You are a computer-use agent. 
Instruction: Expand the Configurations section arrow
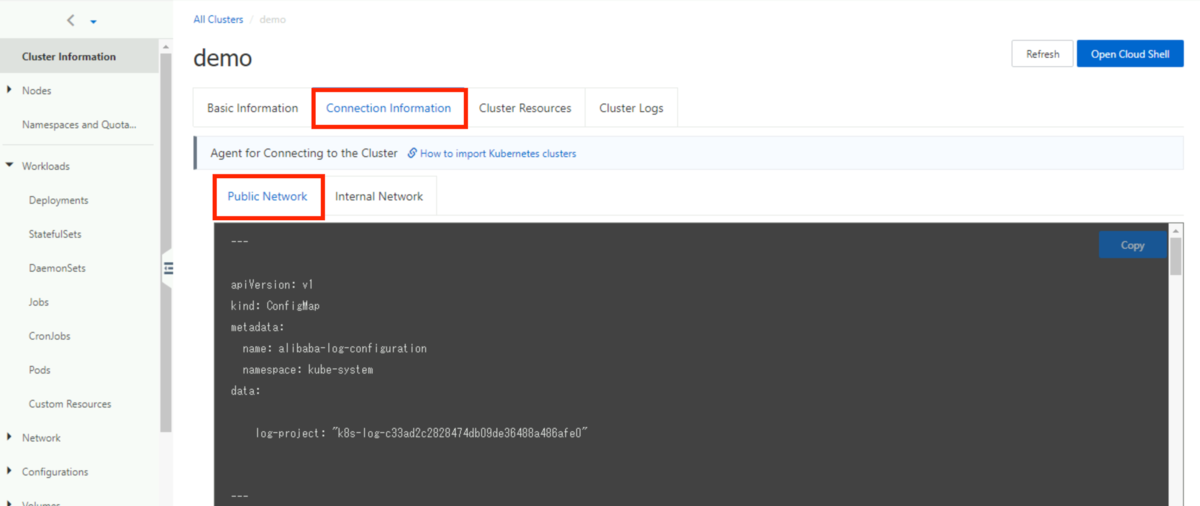pos(9,471)
